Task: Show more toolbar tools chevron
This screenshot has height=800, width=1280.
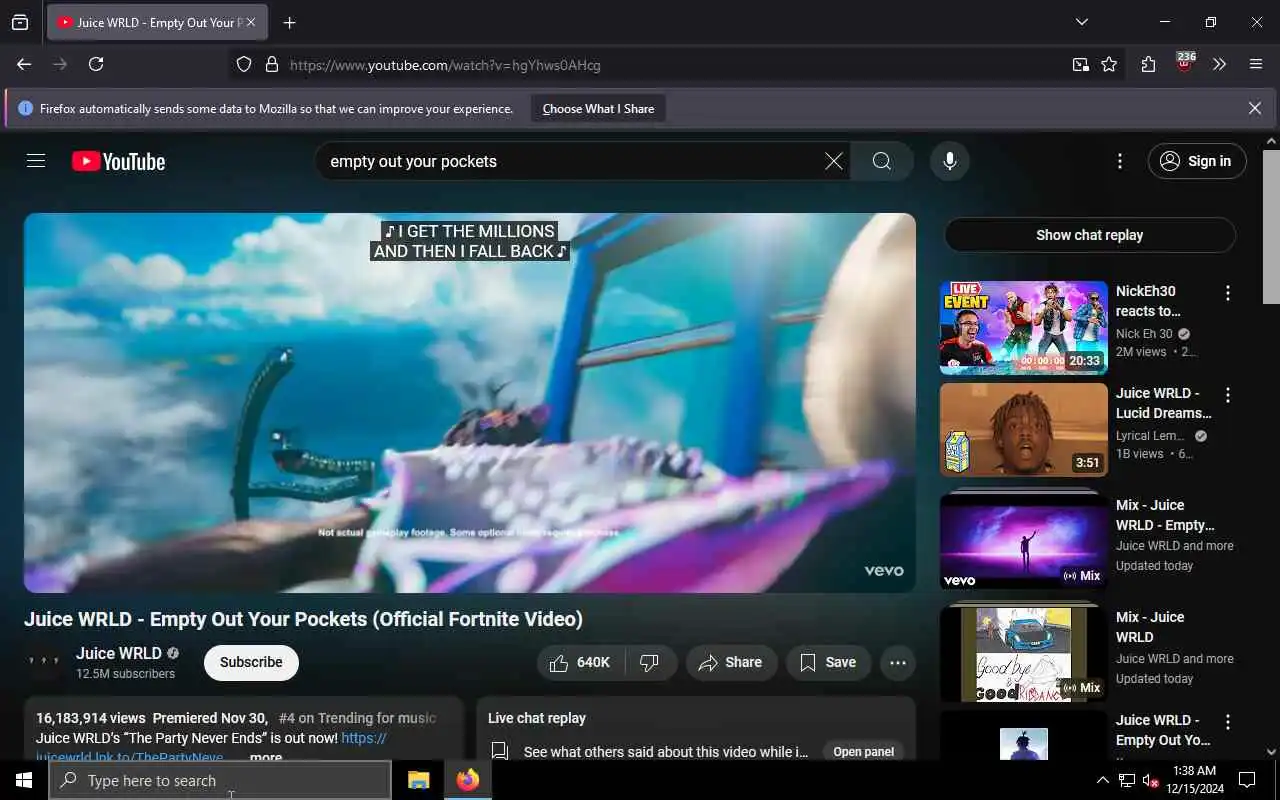Action: [1220, 64]
